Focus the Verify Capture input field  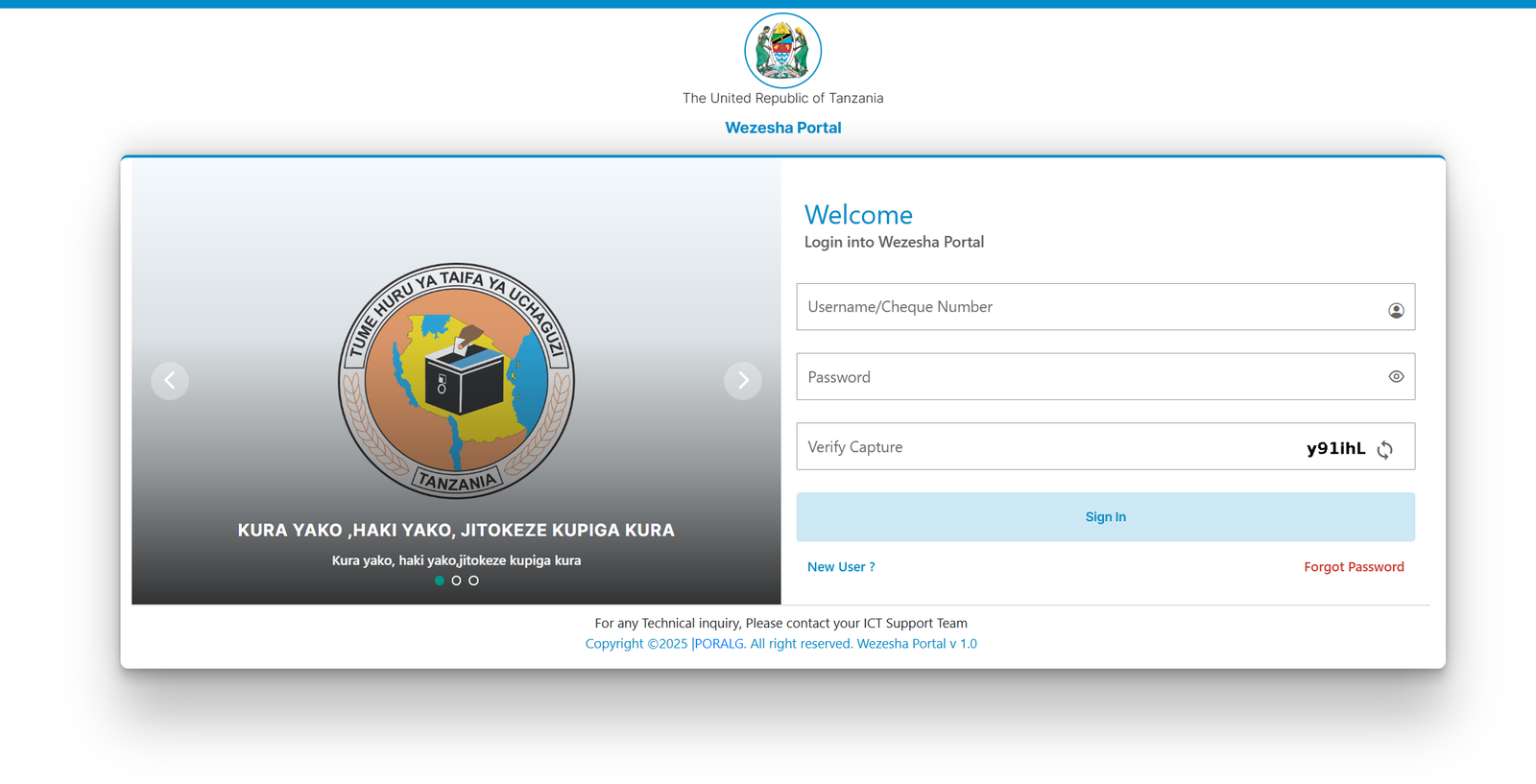pos(1037,447)
